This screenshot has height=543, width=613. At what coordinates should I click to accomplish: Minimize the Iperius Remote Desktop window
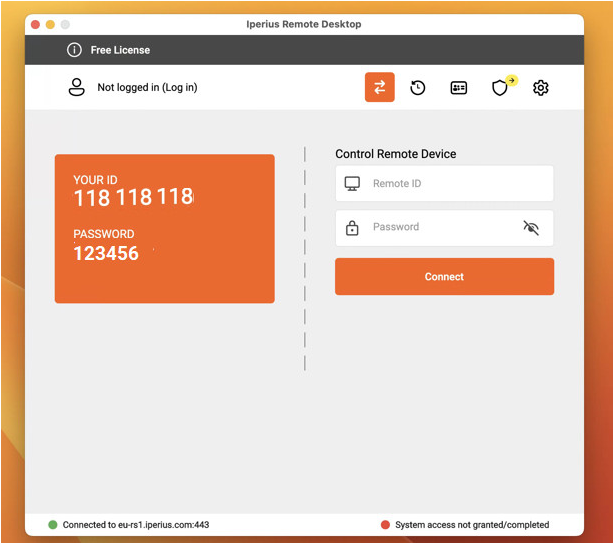click(x=50, y=24)
